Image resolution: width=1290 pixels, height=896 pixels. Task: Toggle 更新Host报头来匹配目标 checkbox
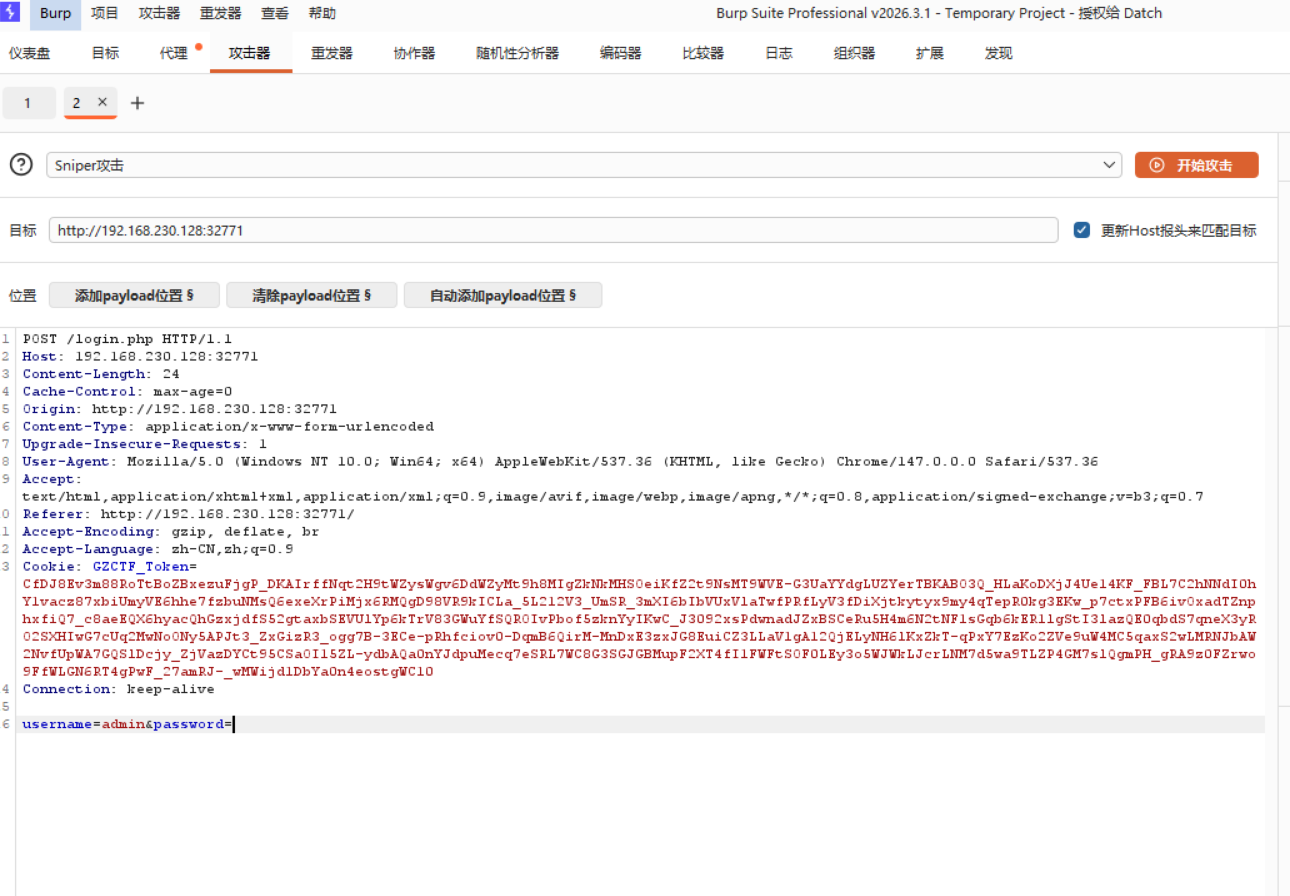(1081, 230)
